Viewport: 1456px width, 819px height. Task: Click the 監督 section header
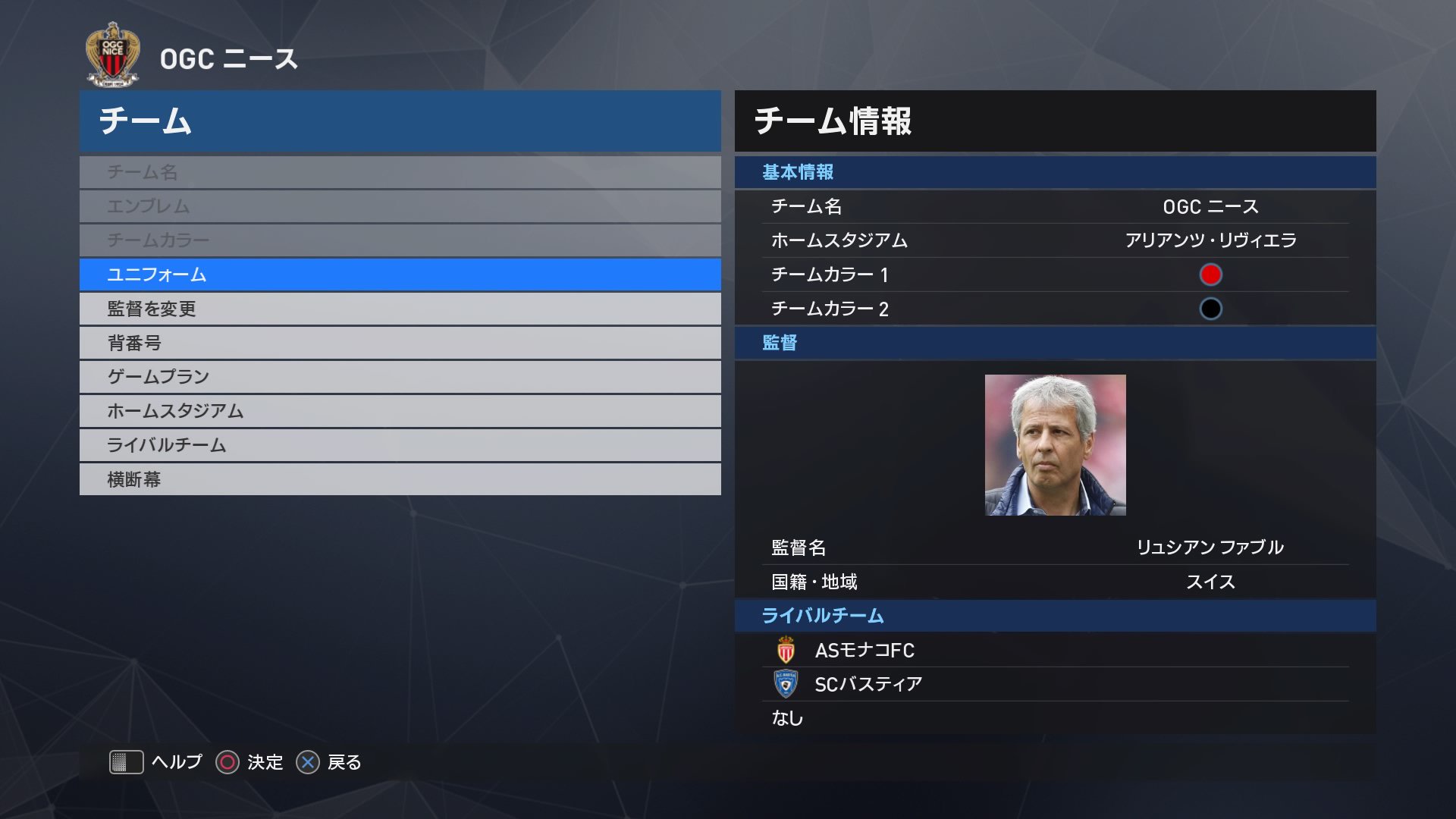pyautogui.click(x=1056, y=343)
